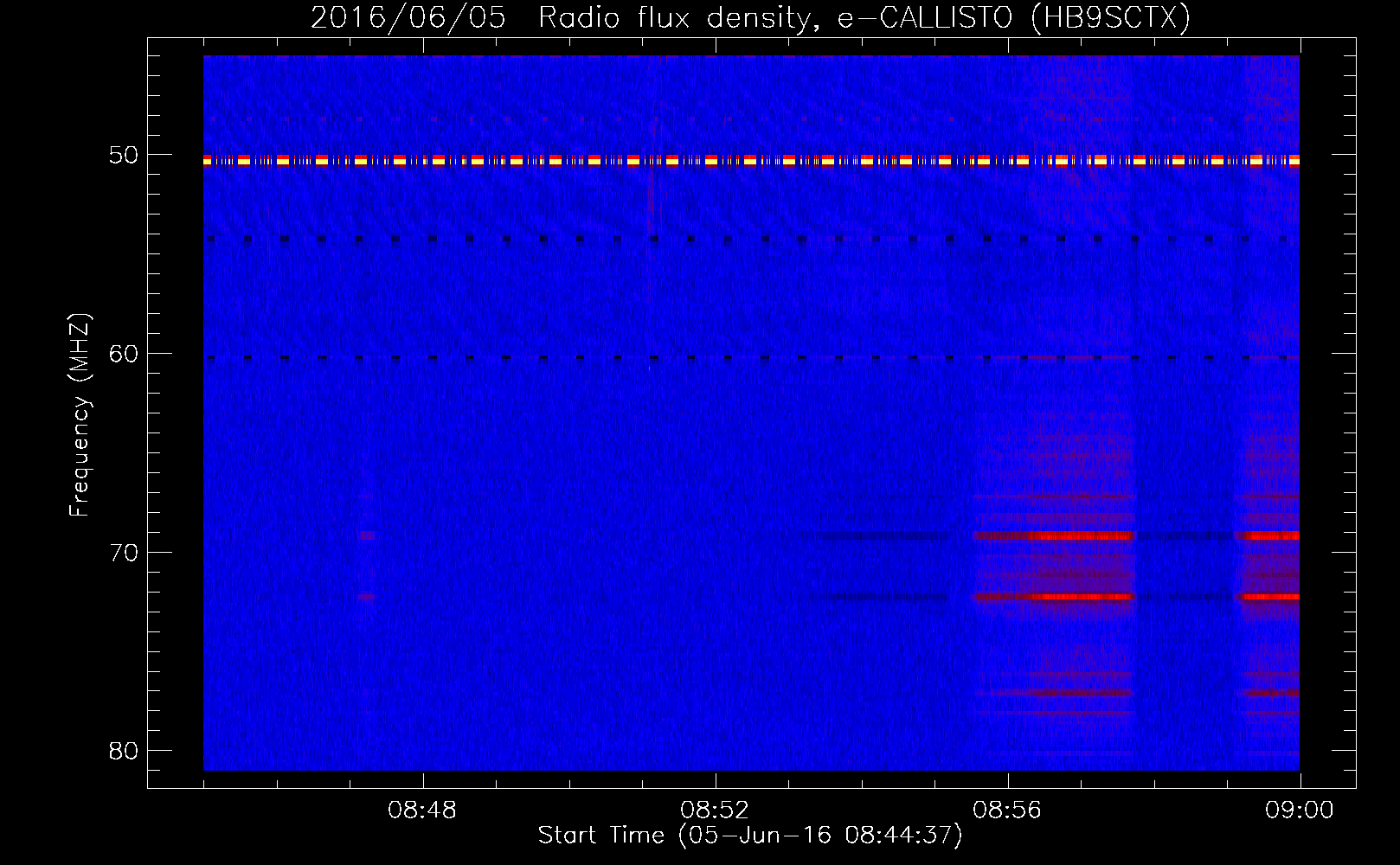Viewport: 1400px width, 865px height.
Task: Click the 80 frequency tick label
Action: (124, 751)
